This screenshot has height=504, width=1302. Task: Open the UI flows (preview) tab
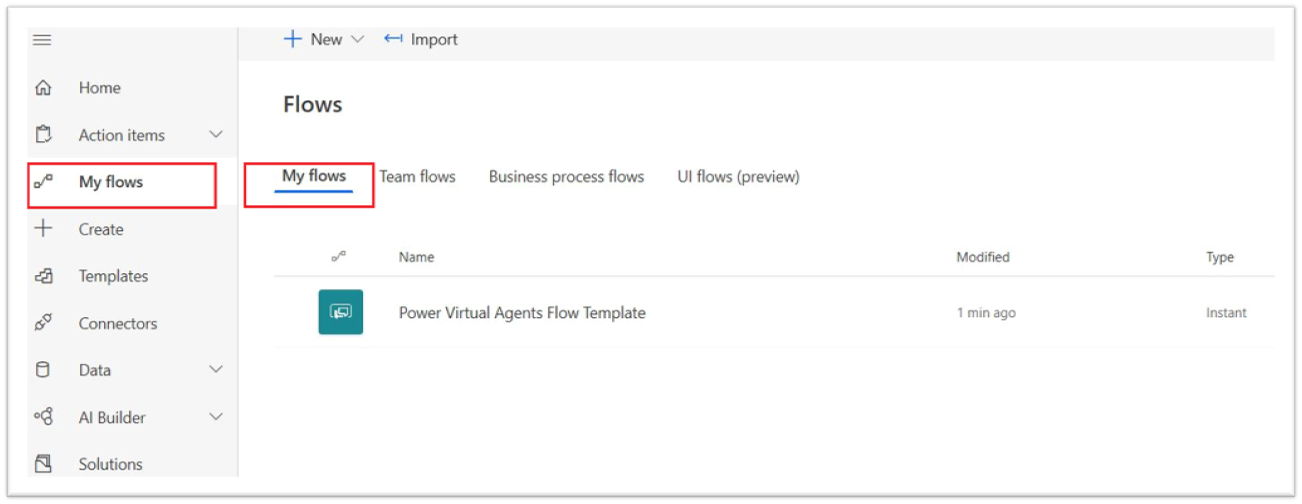738,177
